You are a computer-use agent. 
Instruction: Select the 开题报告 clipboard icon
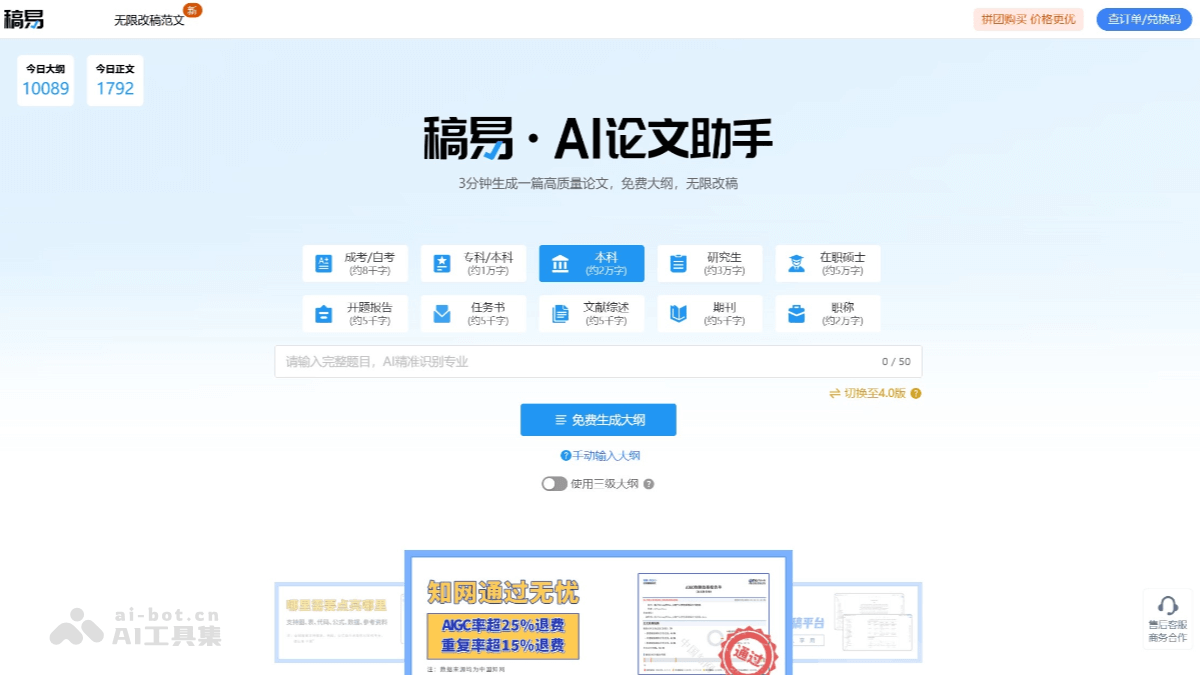(324, 313)
